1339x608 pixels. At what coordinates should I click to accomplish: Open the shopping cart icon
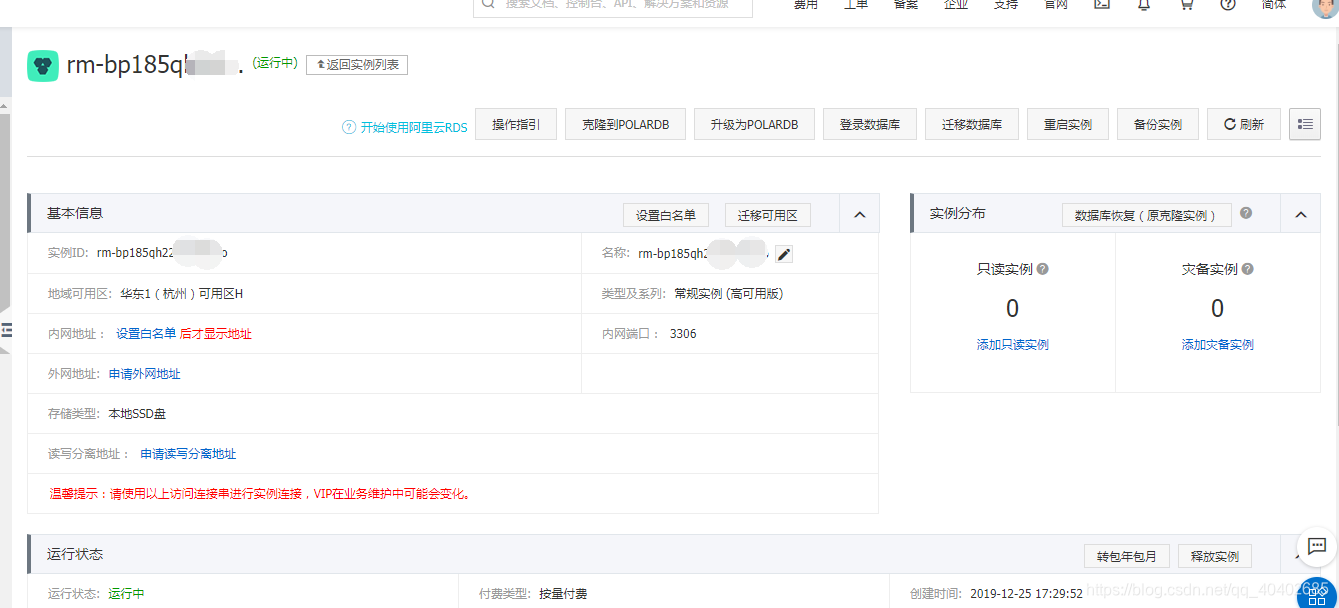point(1186,4)
